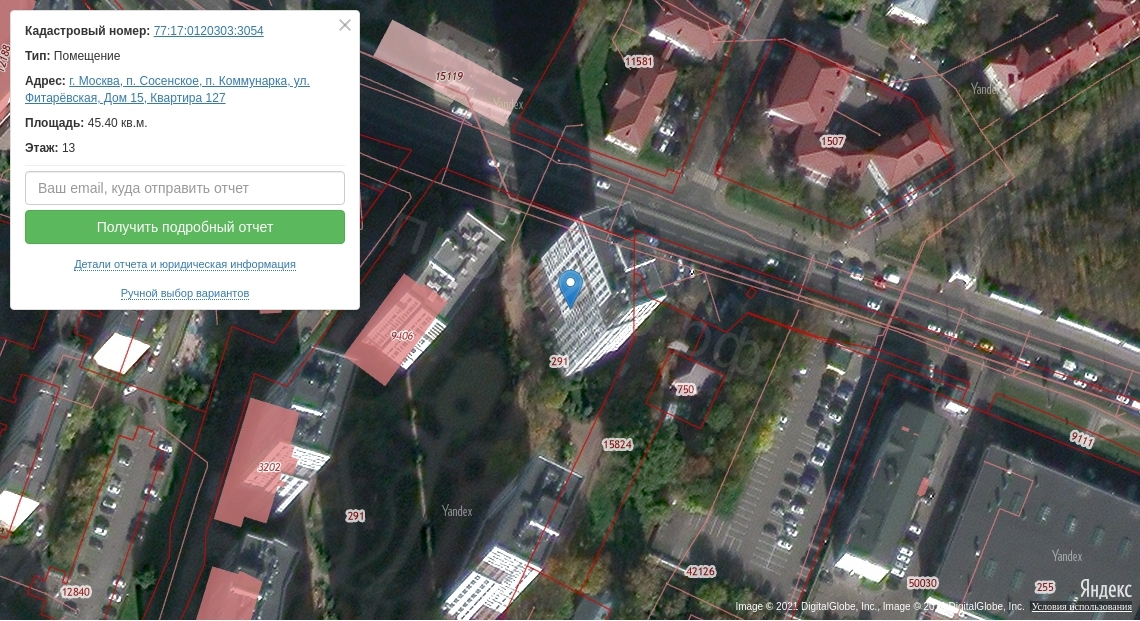
Task: Open Детали отчета и юридическая информация link
Action: pyautogui.click(x=185, y=265)
